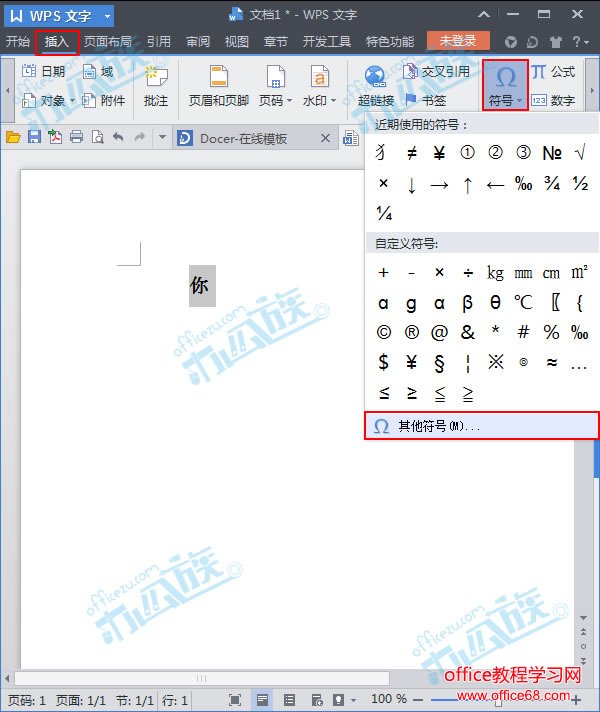600x712 pixels.
Task: Click the 书签 bookmark button
Action: point(425,100)
